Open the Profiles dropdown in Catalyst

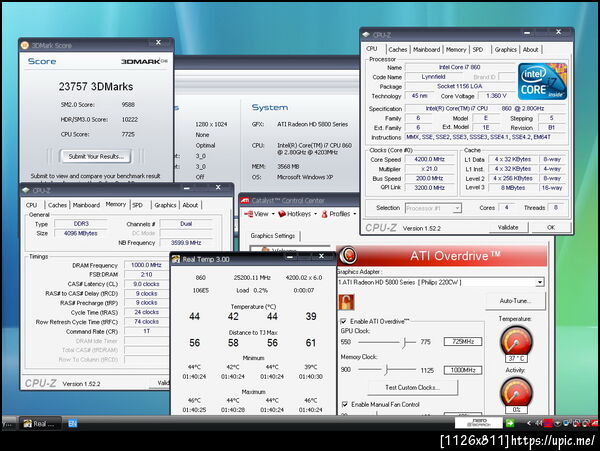[x=339, y=214]
